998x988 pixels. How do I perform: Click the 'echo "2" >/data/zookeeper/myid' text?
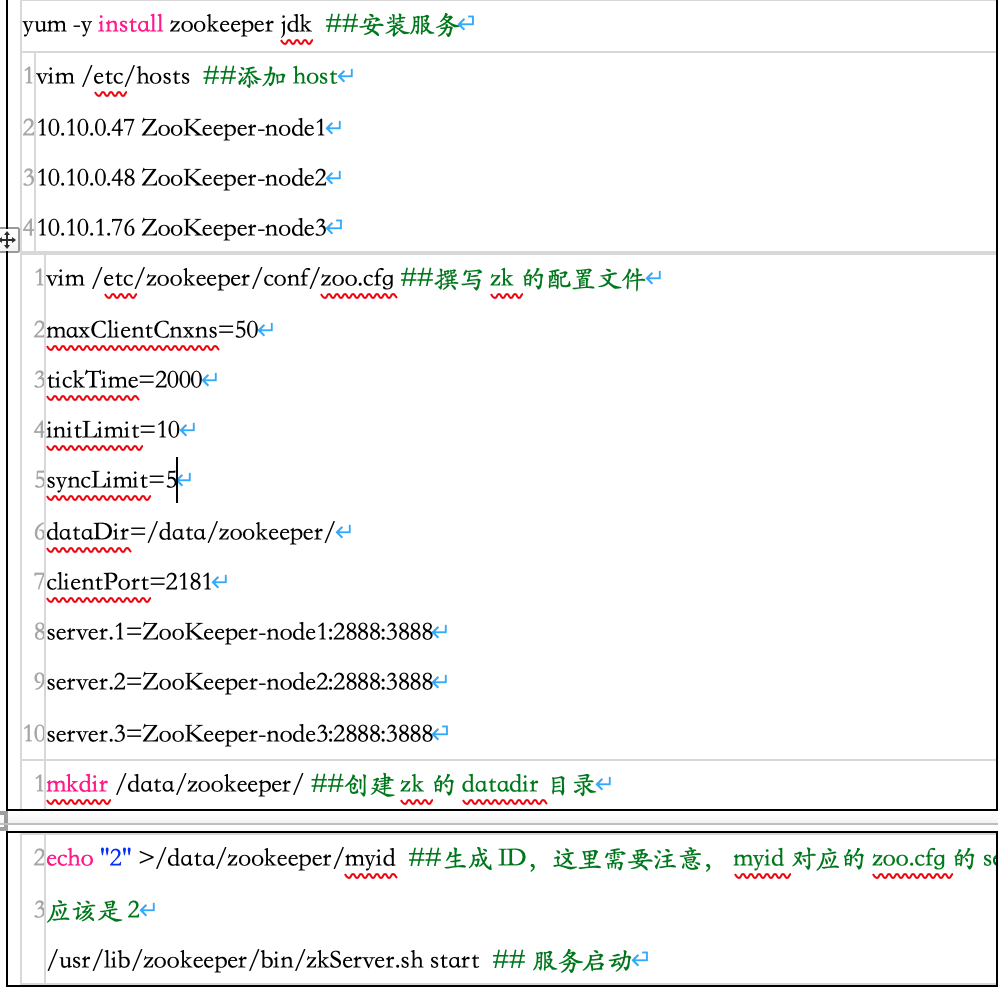pos(221,858)
